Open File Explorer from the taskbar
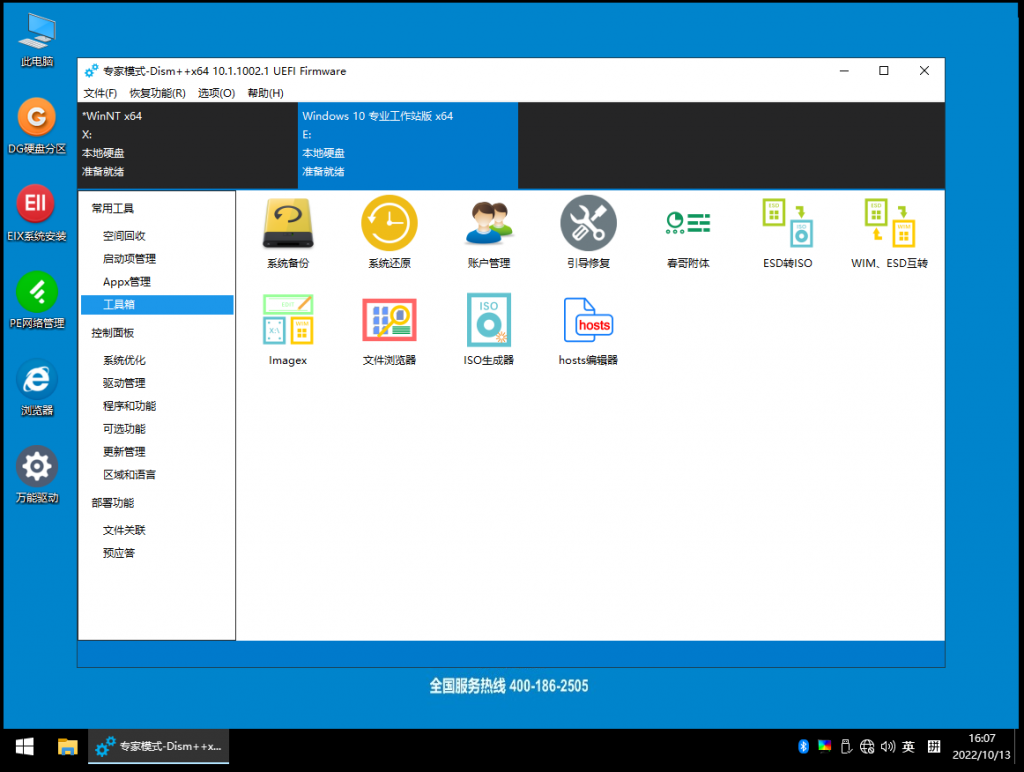 tap(67, 747)
